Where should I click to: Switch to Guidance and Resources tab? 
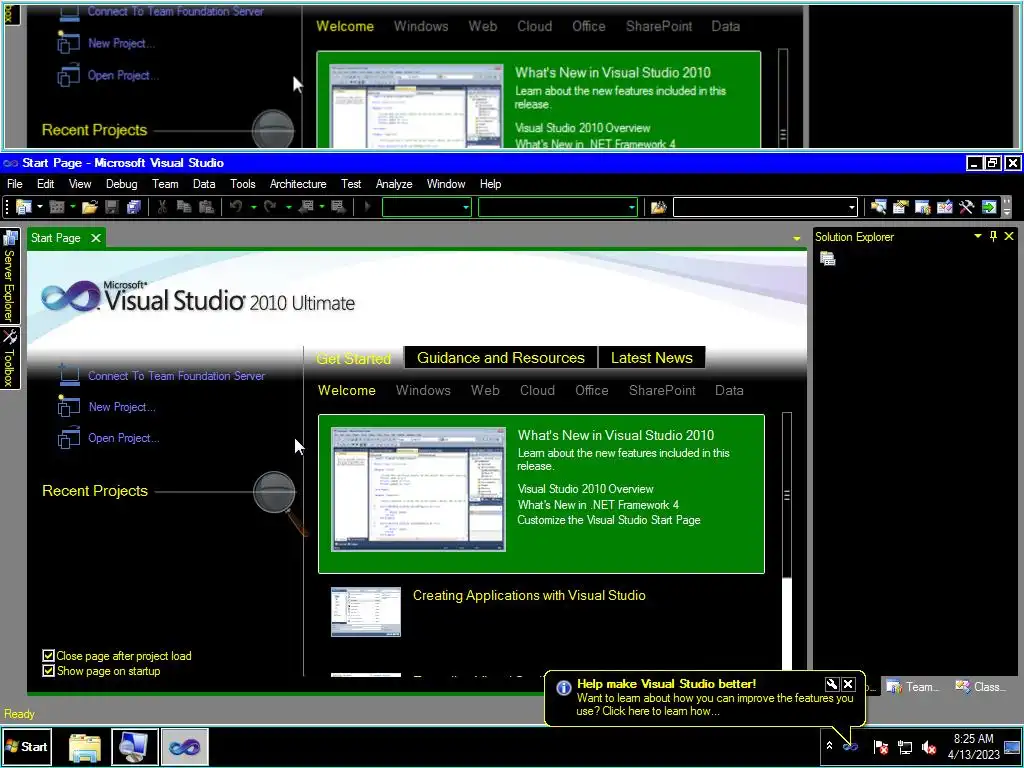[x=501, y=358]
